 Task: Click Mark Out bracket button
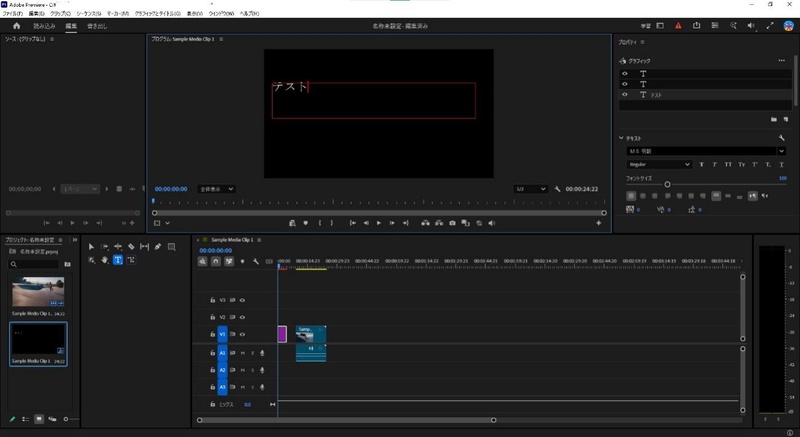point(332,223)
